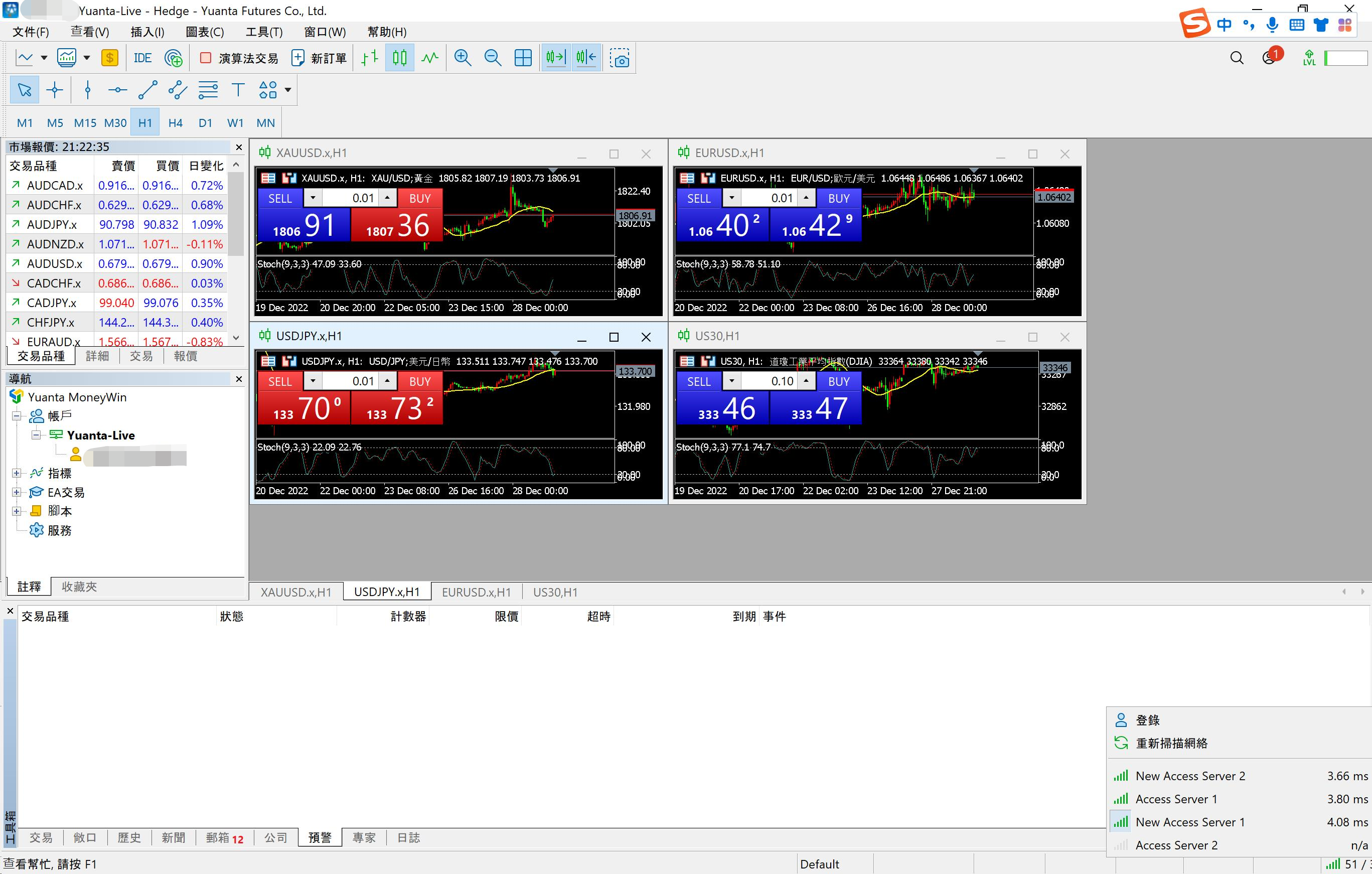Select candlestick chart display icon
1372x874 pixels.
click(400, 58)
